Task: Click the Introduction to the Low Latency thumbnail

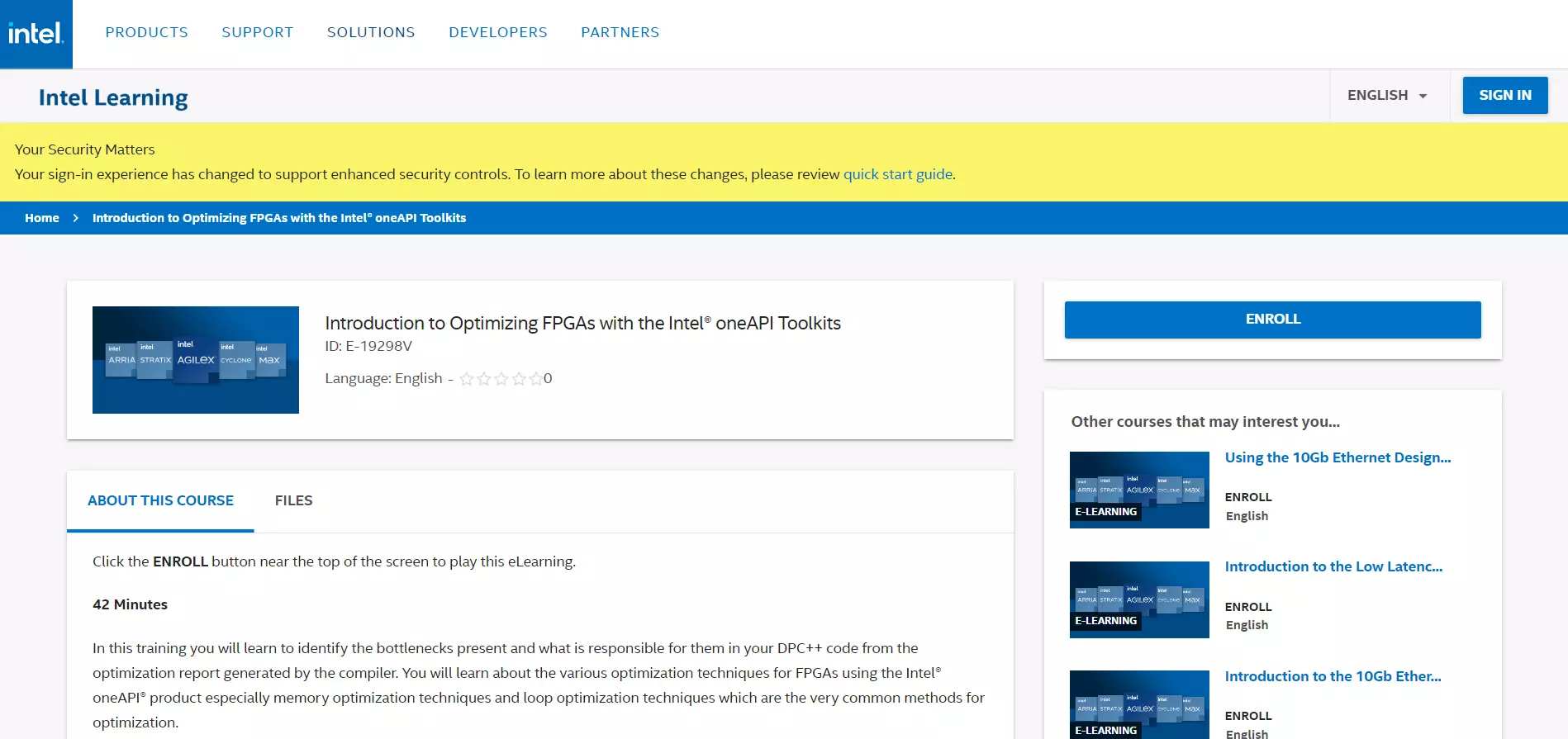Action: pos(1139,599)
